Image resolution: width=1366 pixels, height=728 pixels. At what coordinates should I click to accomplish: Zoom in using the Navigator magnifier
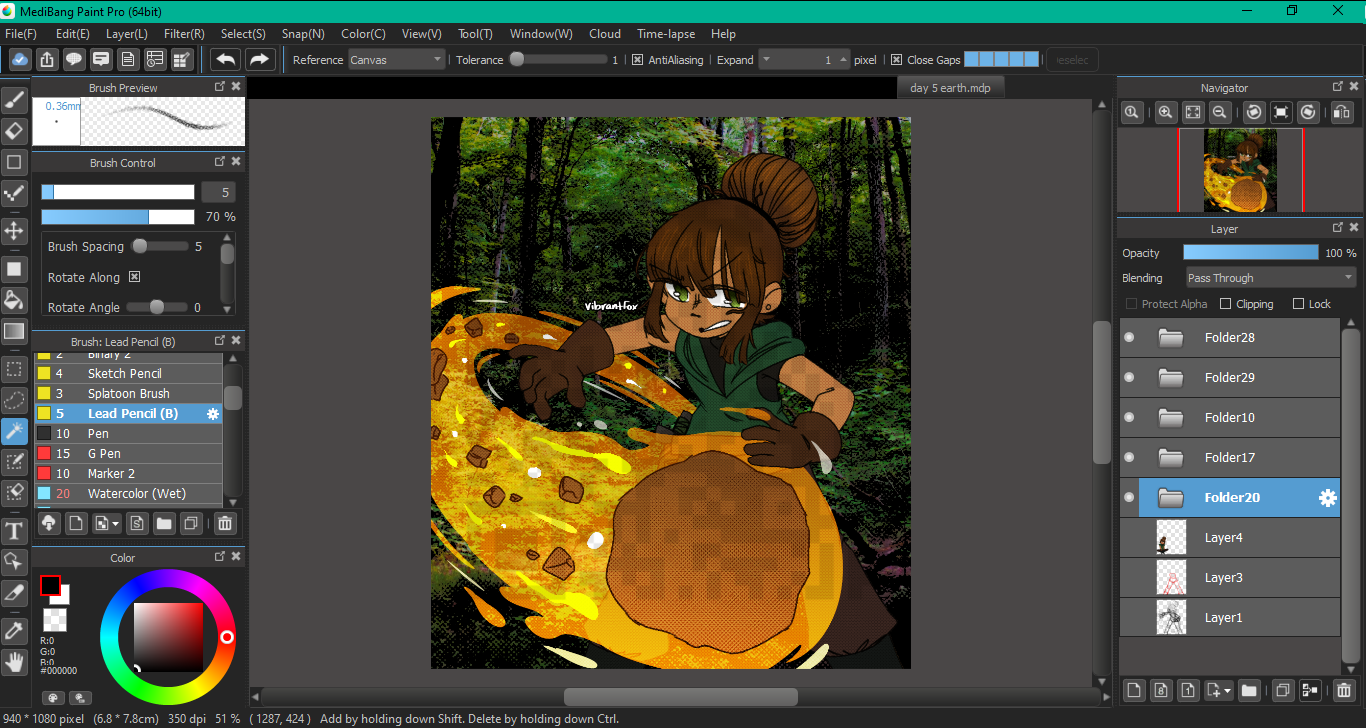pyautogui.click(x=1165, y=113)
